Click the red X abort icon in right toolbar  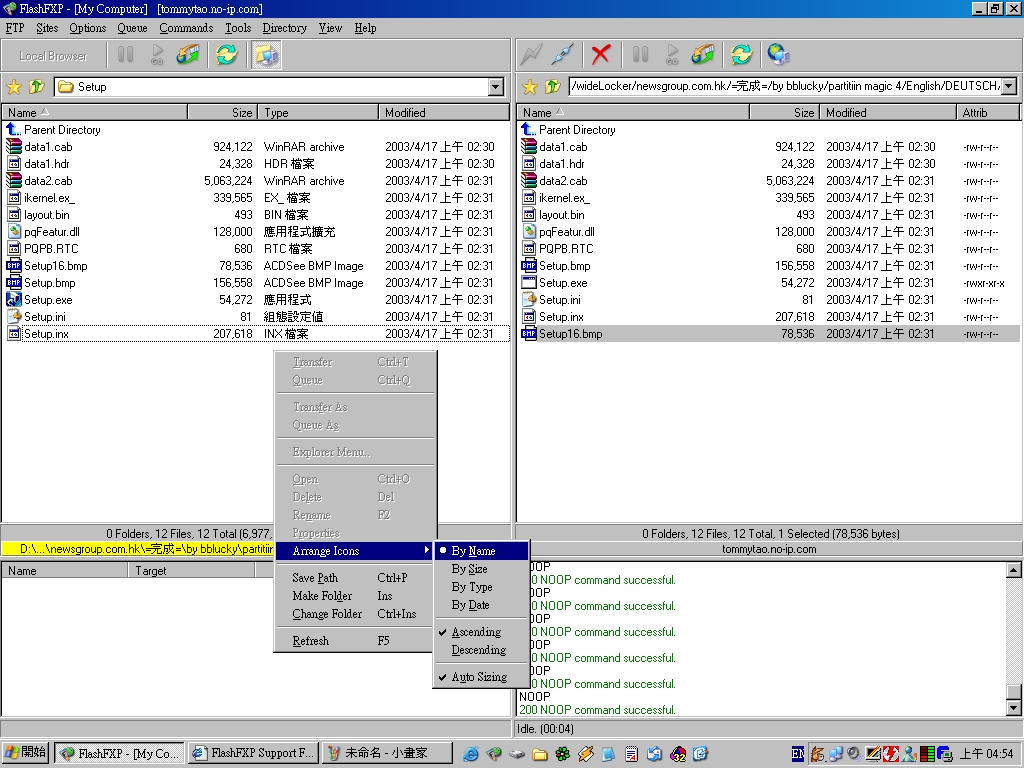click(600, 55)
